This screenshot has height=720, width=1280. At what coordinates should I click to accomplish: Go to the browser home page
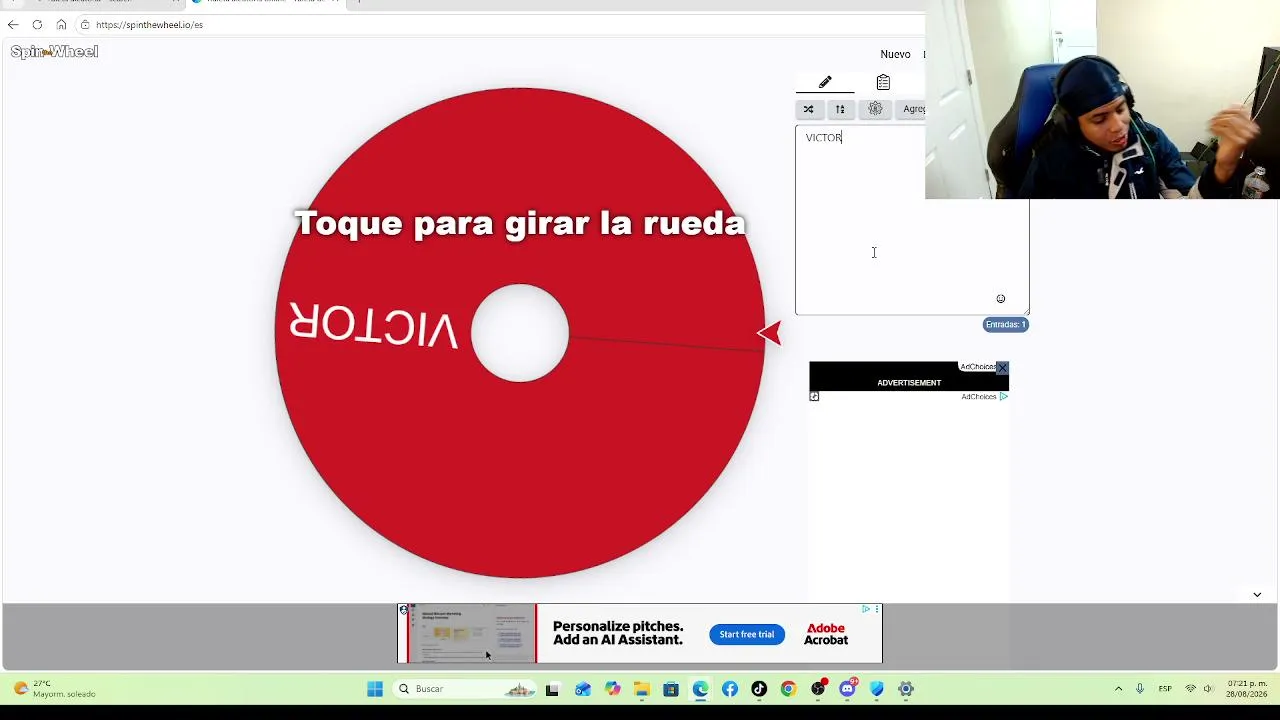pos(61,24)
